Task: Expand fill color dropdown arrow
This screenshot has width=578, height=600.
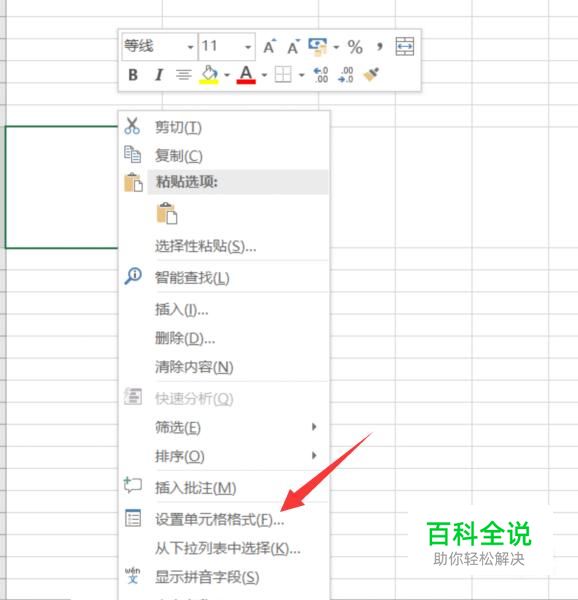Action: click(227, 75)
